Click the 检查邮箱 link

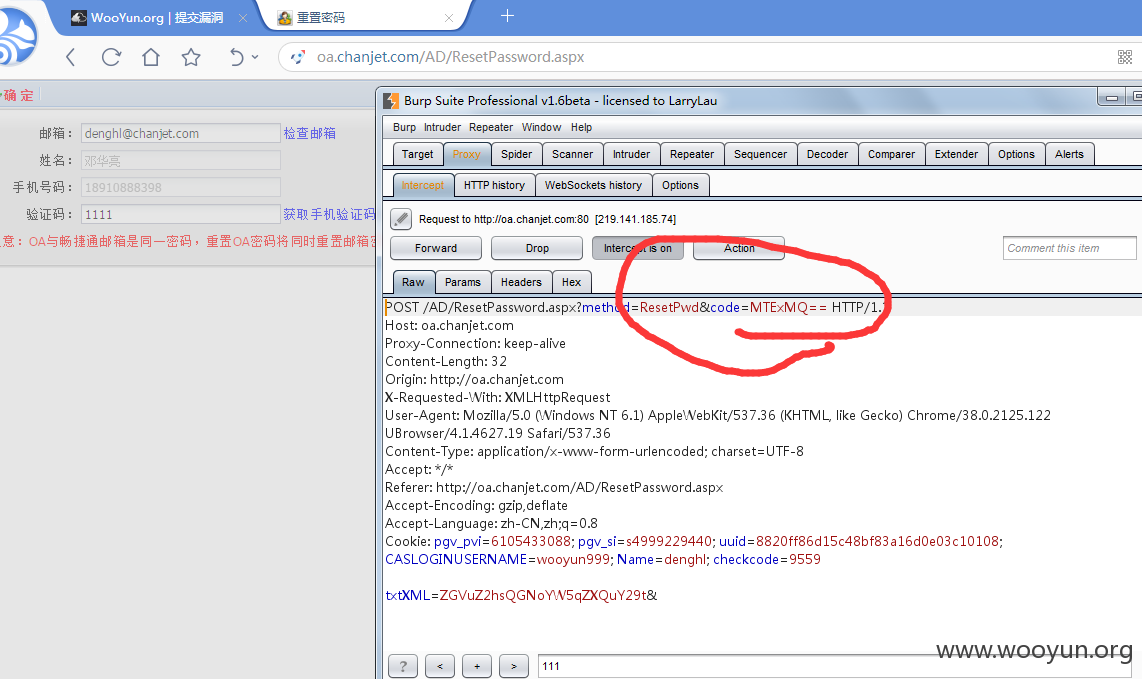[x=310, y=133]
